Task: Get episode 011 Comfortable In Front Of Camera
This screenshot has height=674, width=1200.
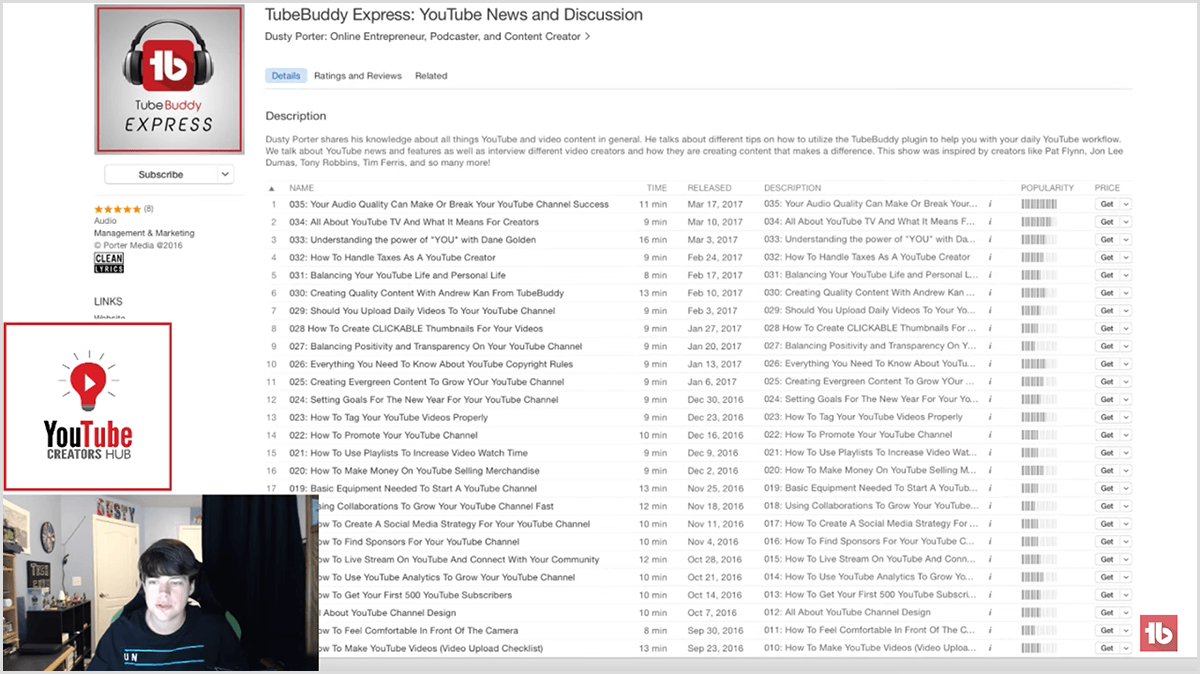Action: pos(1107,631)
